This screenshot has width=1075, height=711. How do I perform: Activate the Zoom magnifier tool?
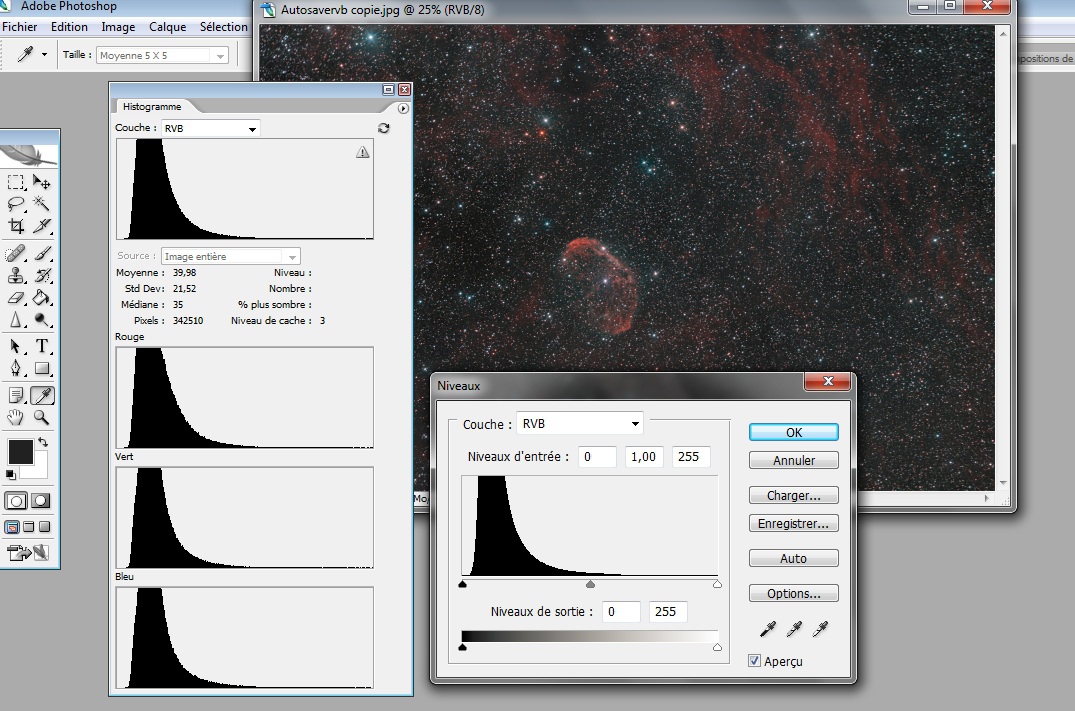42,417
